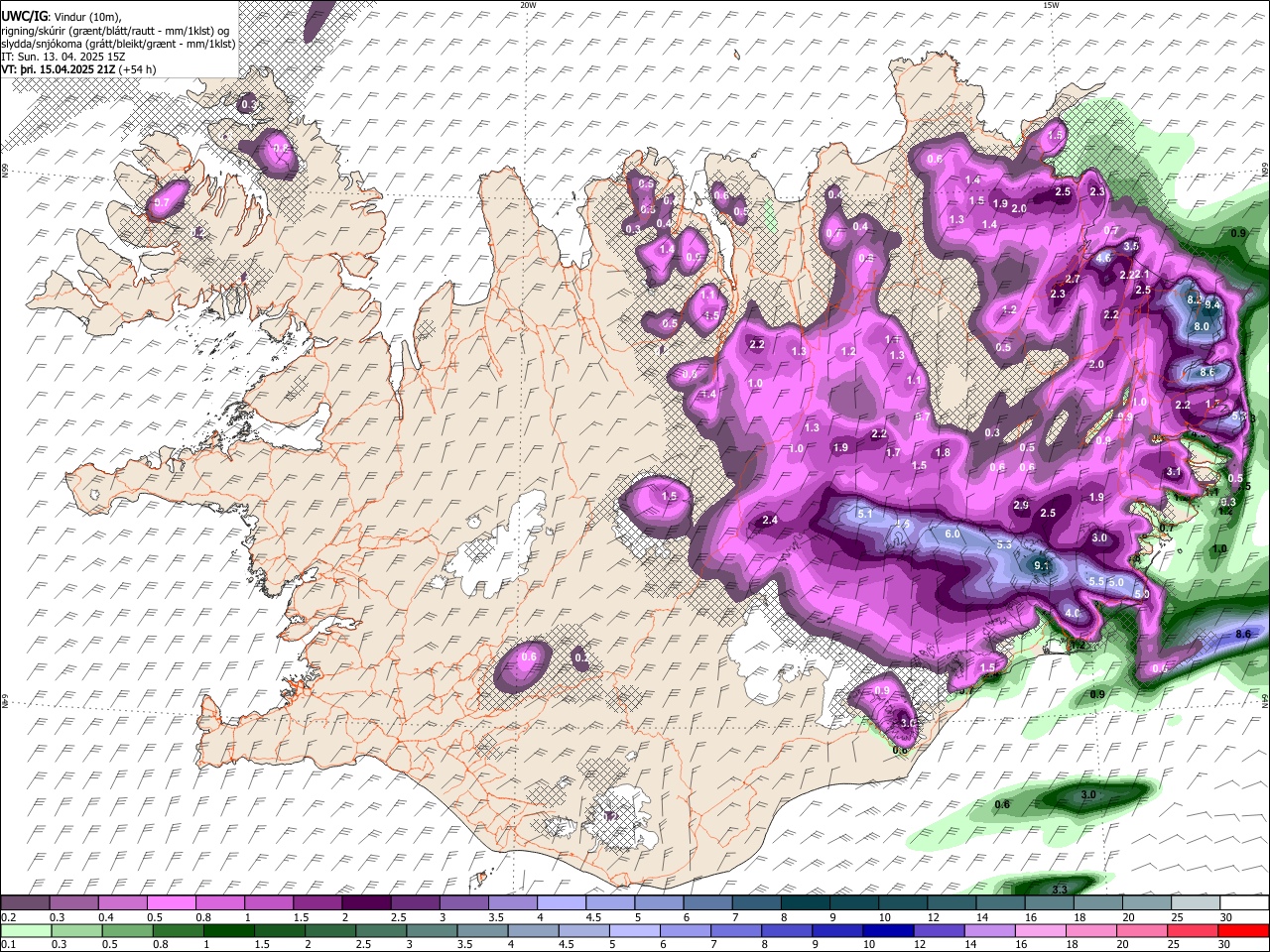Viewport: 1270px width, 952px height.
Task: Select the 9–10 dark teal swatch, upper row
Action: pyautogui.click(x=855, y=903)
